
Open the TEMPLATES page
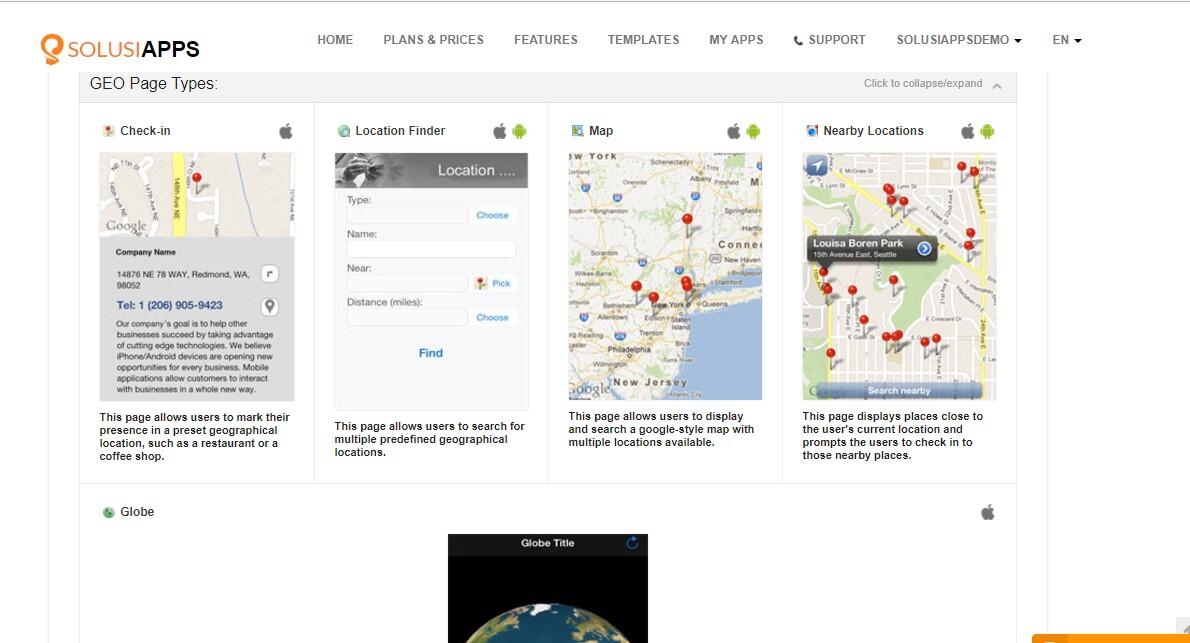(644, 39)
